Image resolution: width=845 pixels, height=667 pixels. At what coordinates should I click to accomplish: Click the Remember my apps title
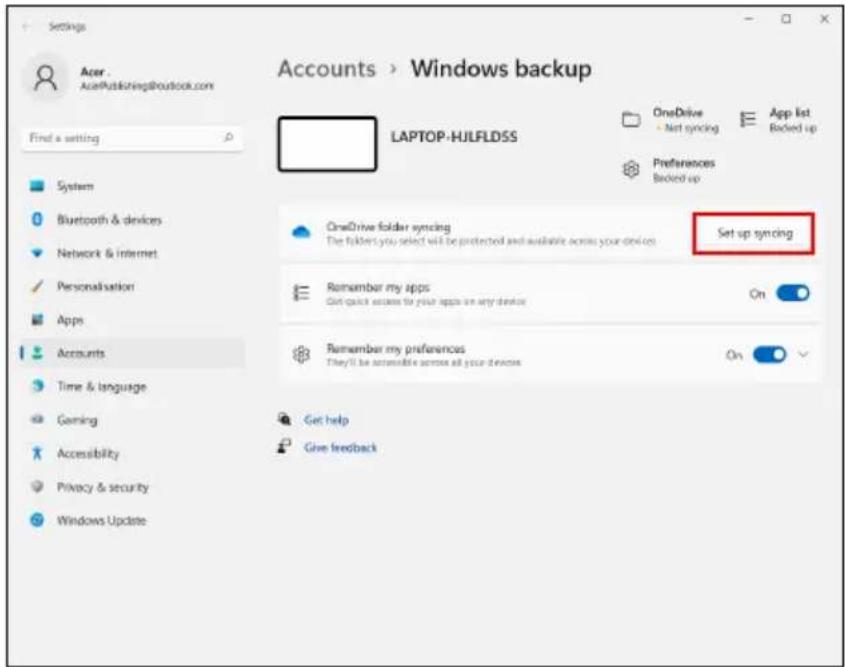point(378,287)
